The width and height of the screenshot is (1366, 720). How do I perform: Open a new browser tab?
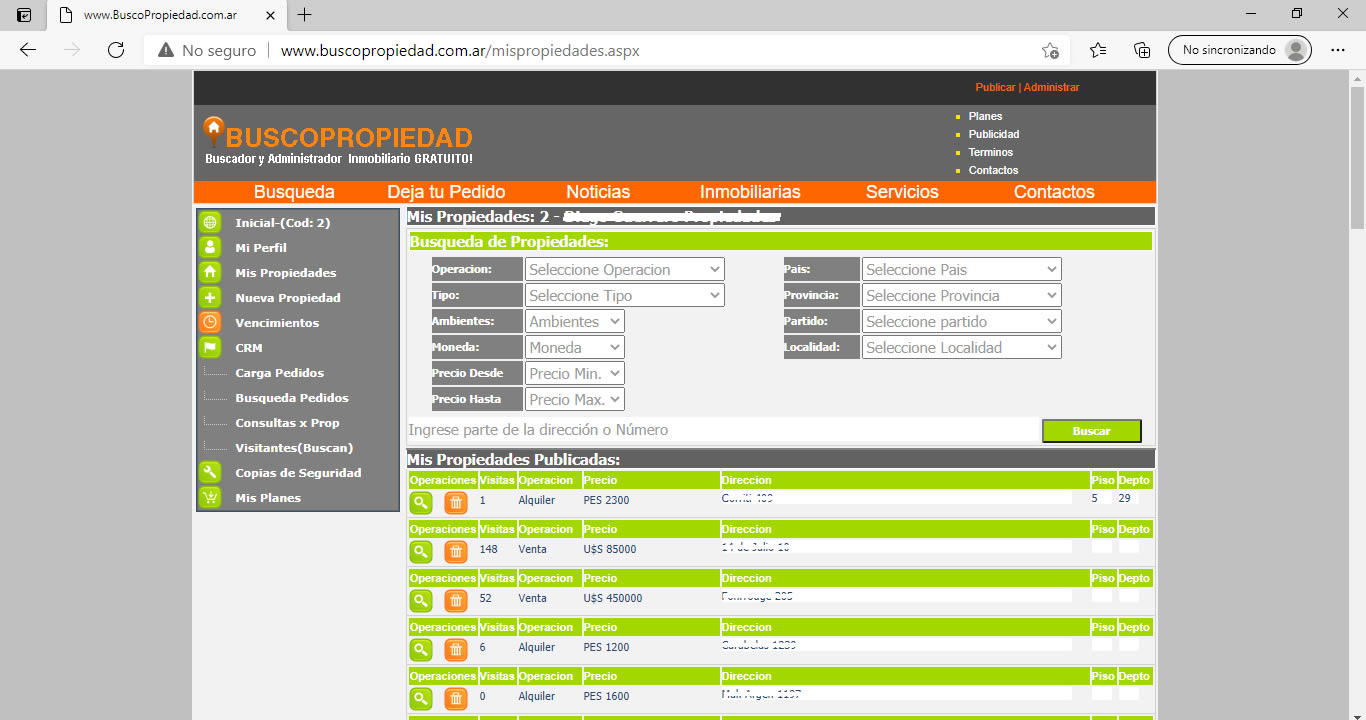(305, 15)
